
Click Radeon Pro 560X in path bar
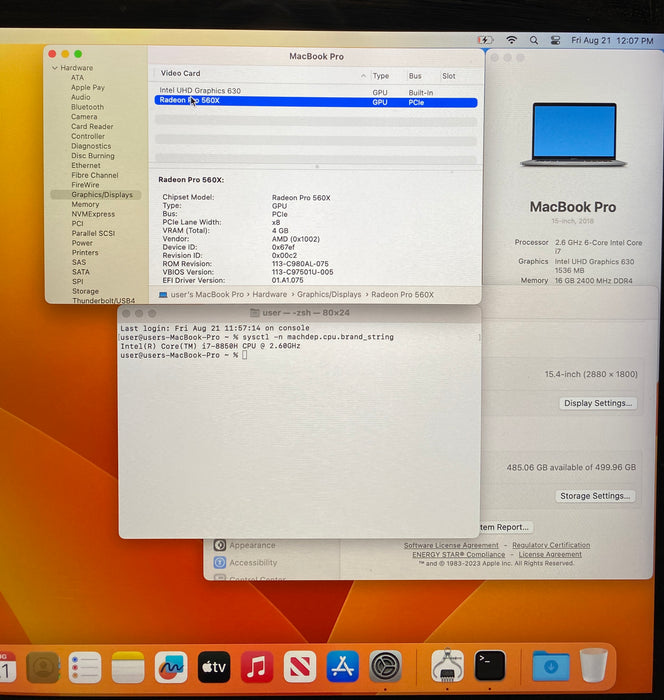pyautogui.click(x=402, y=295)
